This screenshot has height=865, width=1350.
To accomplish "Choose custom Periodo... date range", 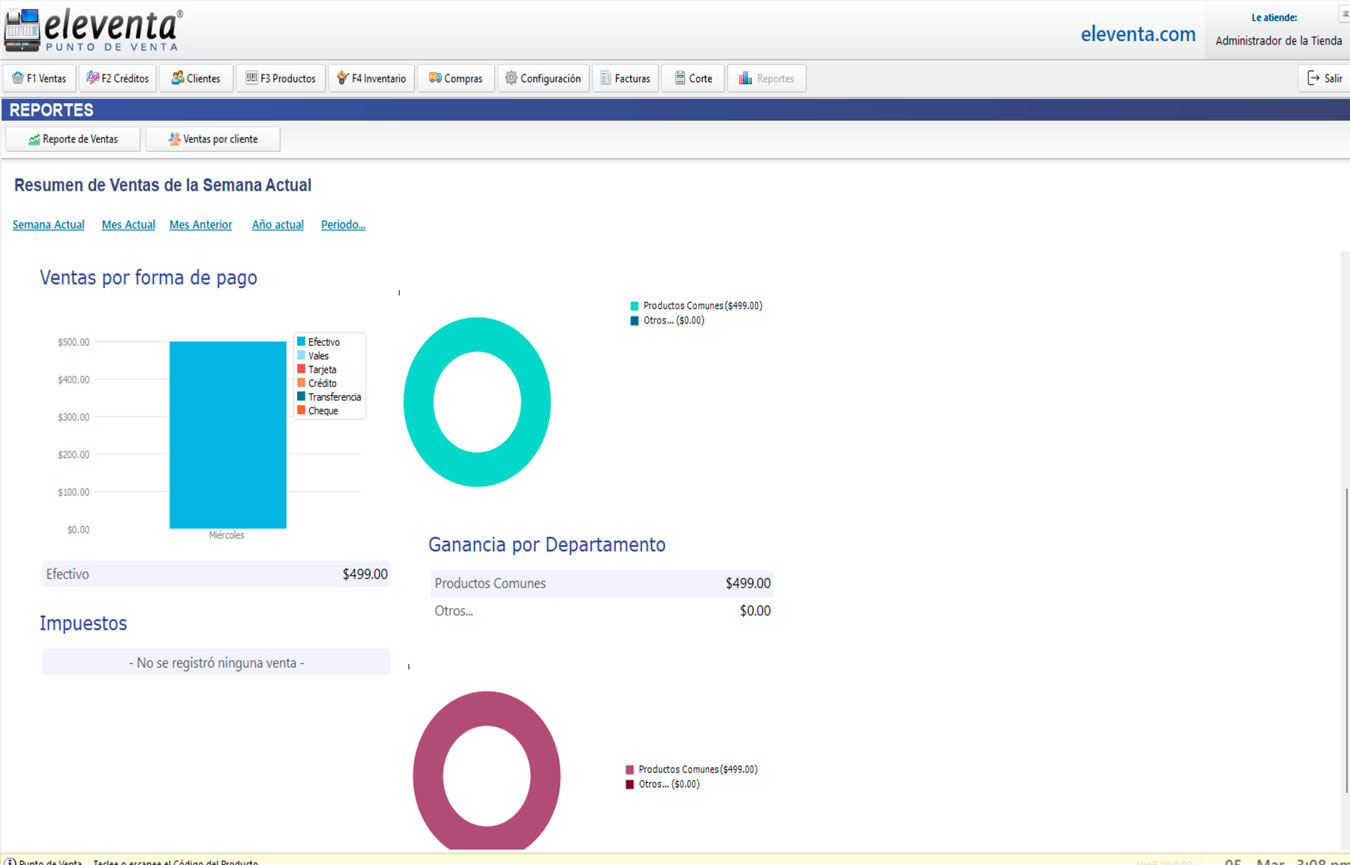I will pos(343,225).
